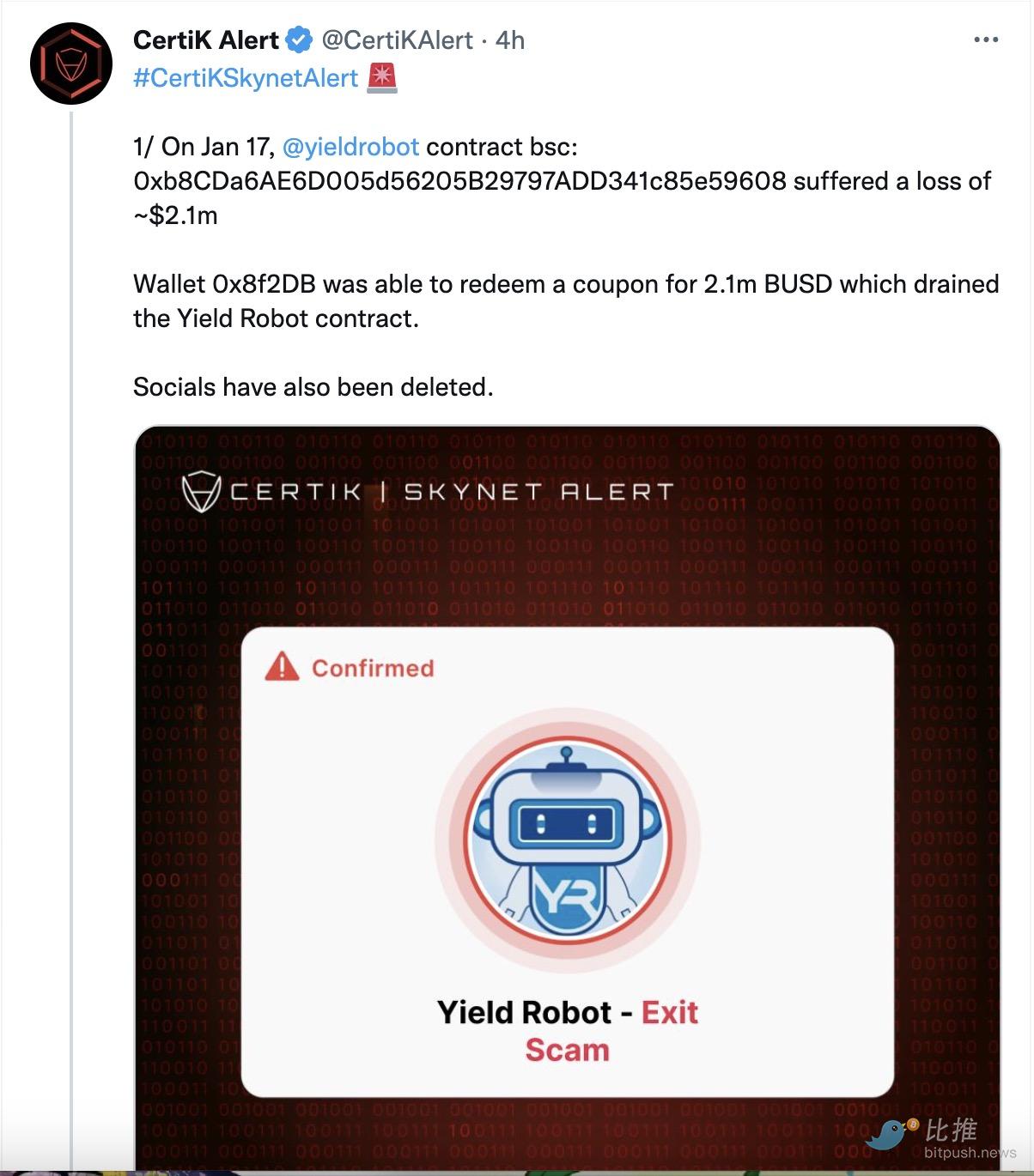Click the red warning triangle icon
The height and width of the screenshot is (1176, 1034).
(282, 667)
